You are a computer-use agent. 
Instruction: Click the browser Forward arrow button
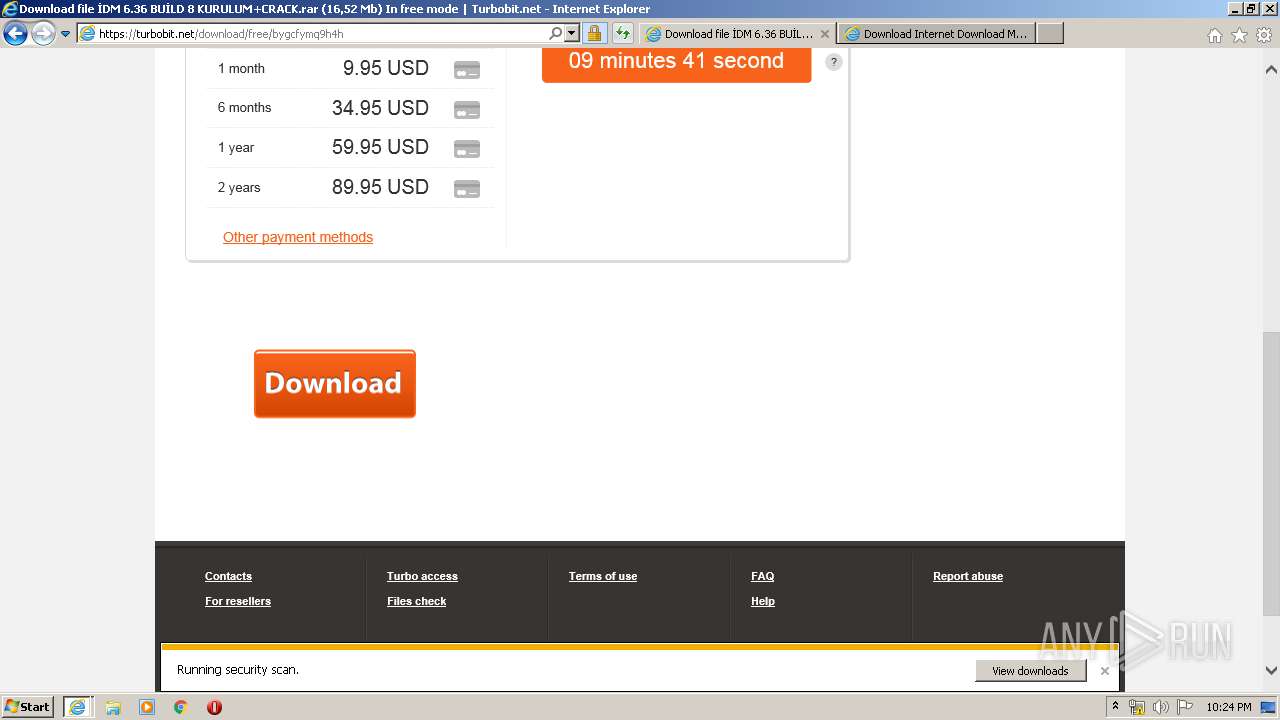[x=43, y=34]
